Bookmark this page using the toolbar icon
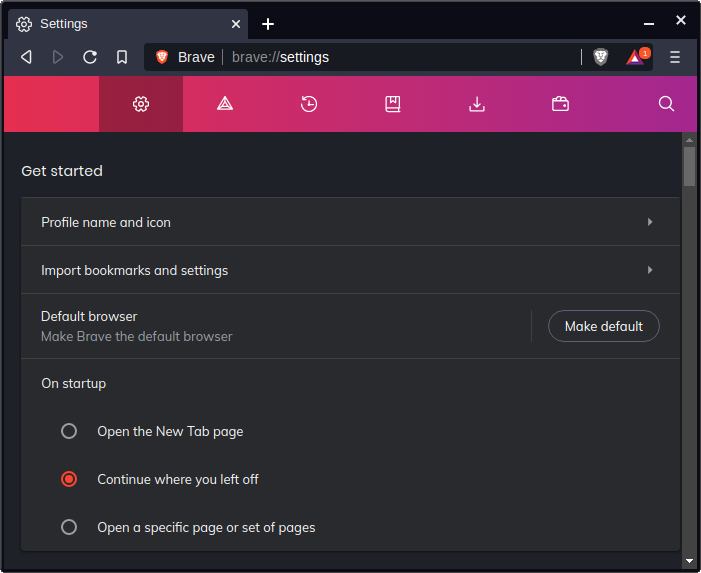The image size is (701, 573). click(122, 57)
